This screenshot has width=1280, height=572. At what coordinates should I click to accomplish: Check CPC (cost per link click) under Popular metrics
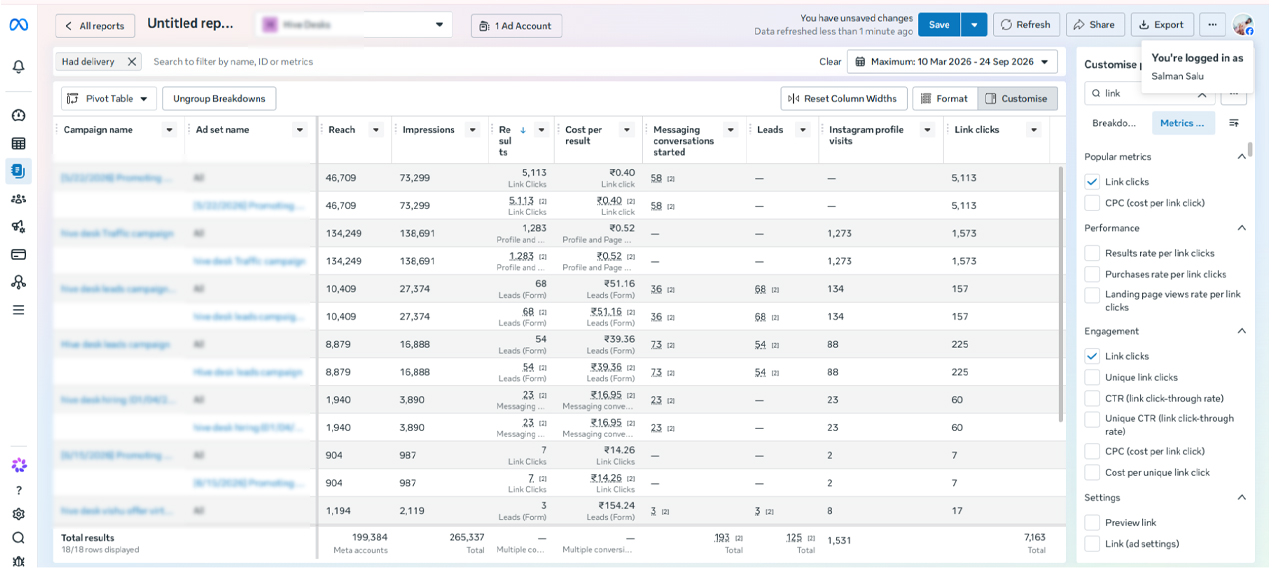click(x=1092, y=203)
